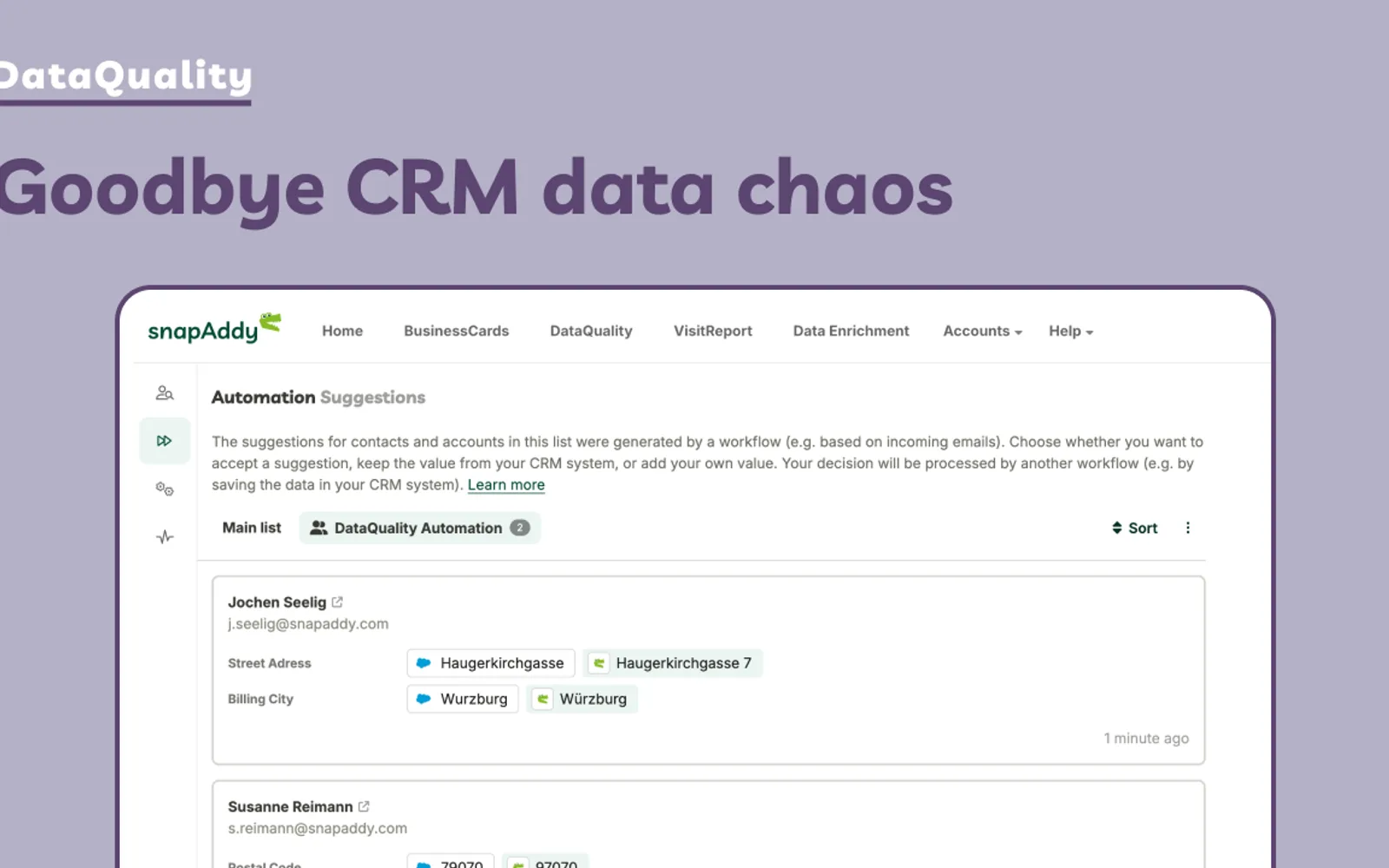Expand the Accounts dropdown menu
Image resolution: width=1389 pixels, height=868 pixels.
[983, 331]
